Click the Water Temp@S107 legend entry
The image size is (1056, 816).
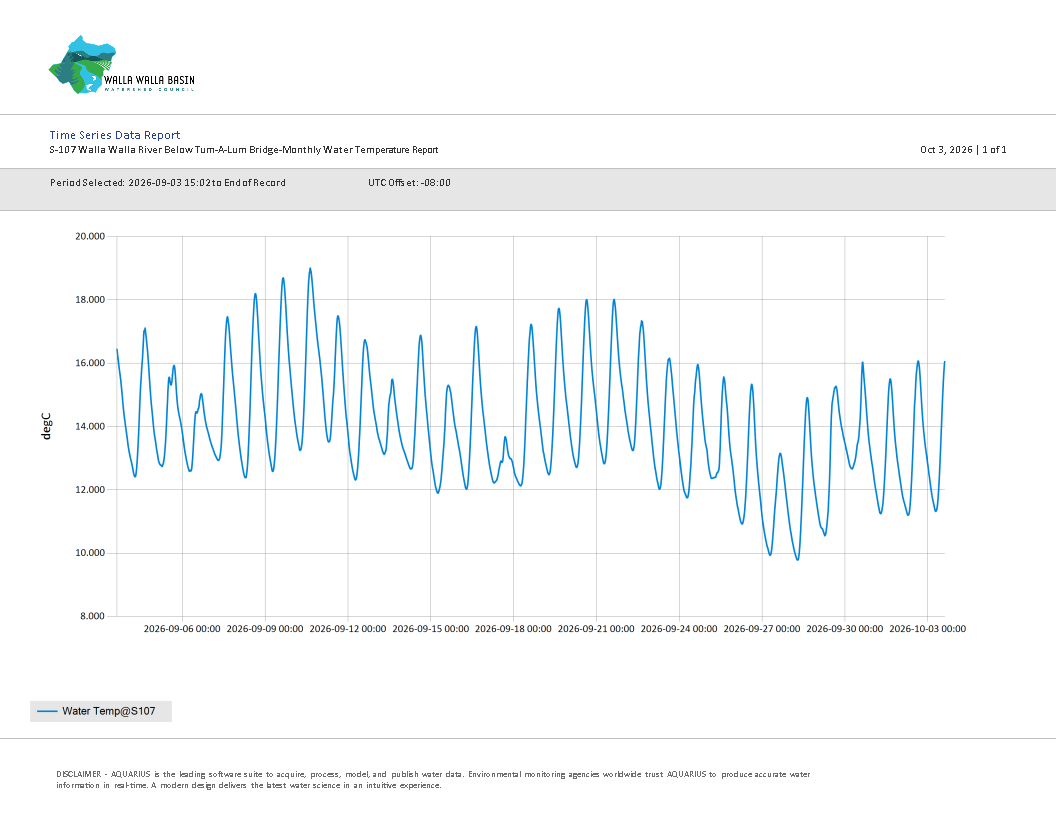point(101,711)
